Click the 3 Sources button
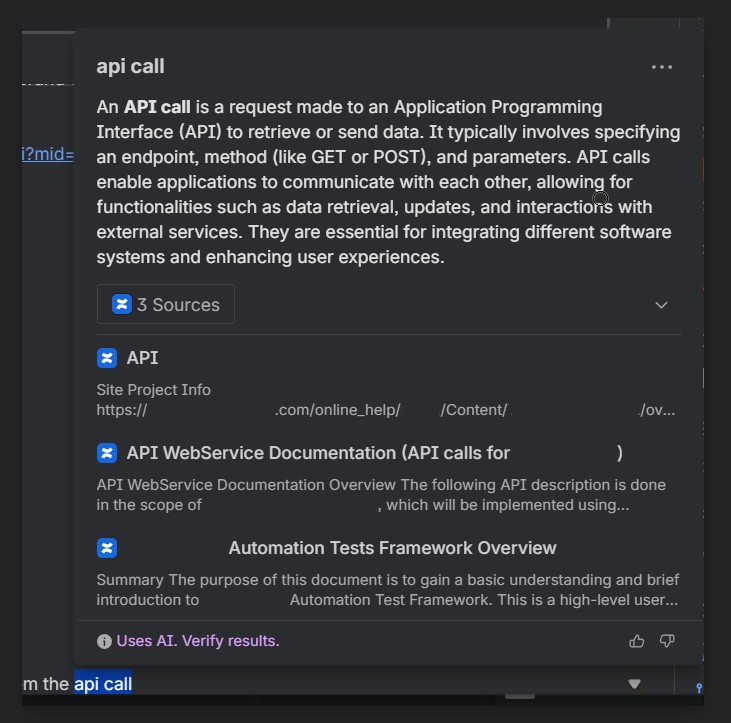 pos(166,304)
